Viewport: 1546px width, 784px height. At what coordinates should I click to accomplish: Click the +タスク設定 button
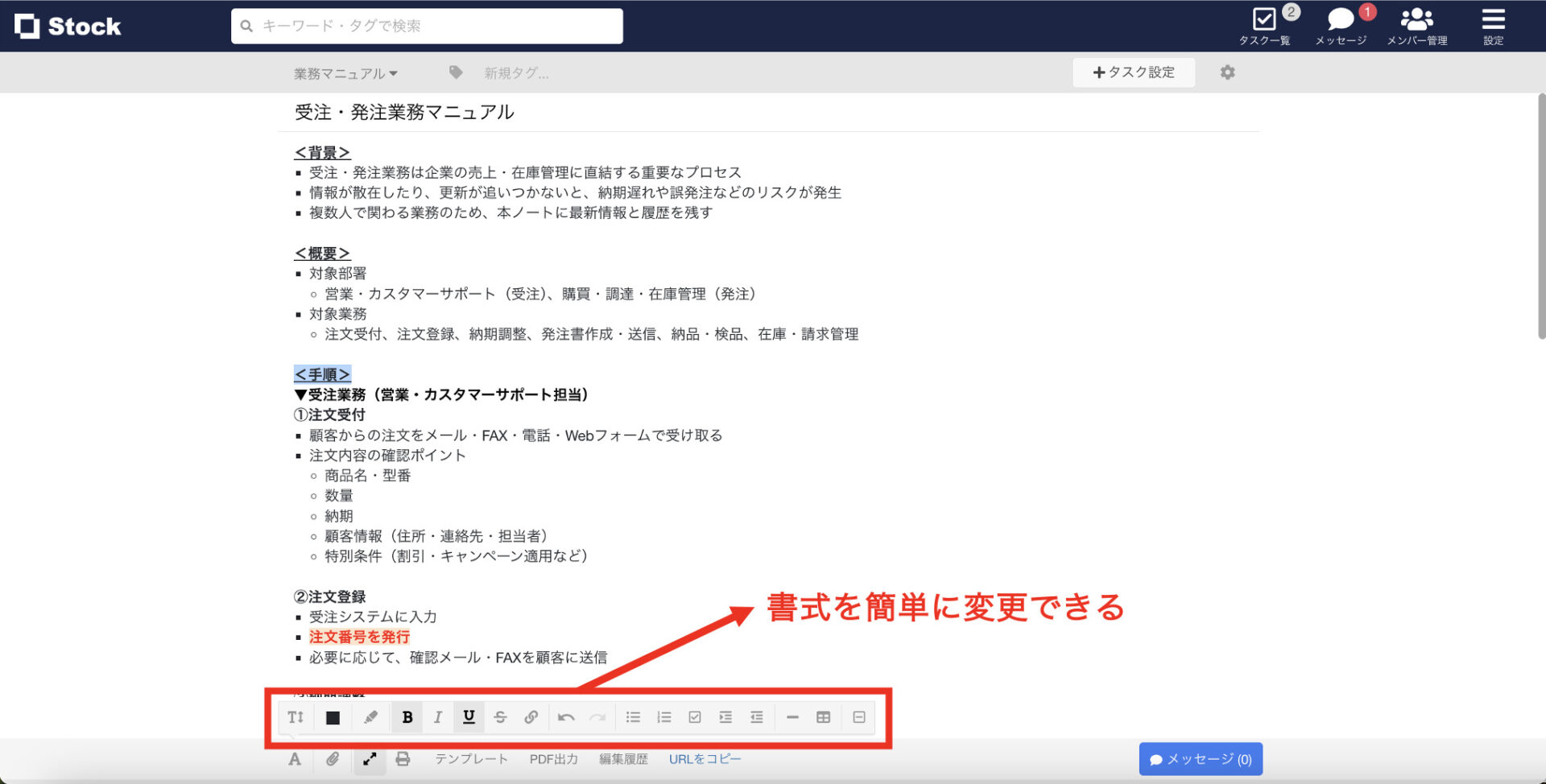[x=1134, y=72]
